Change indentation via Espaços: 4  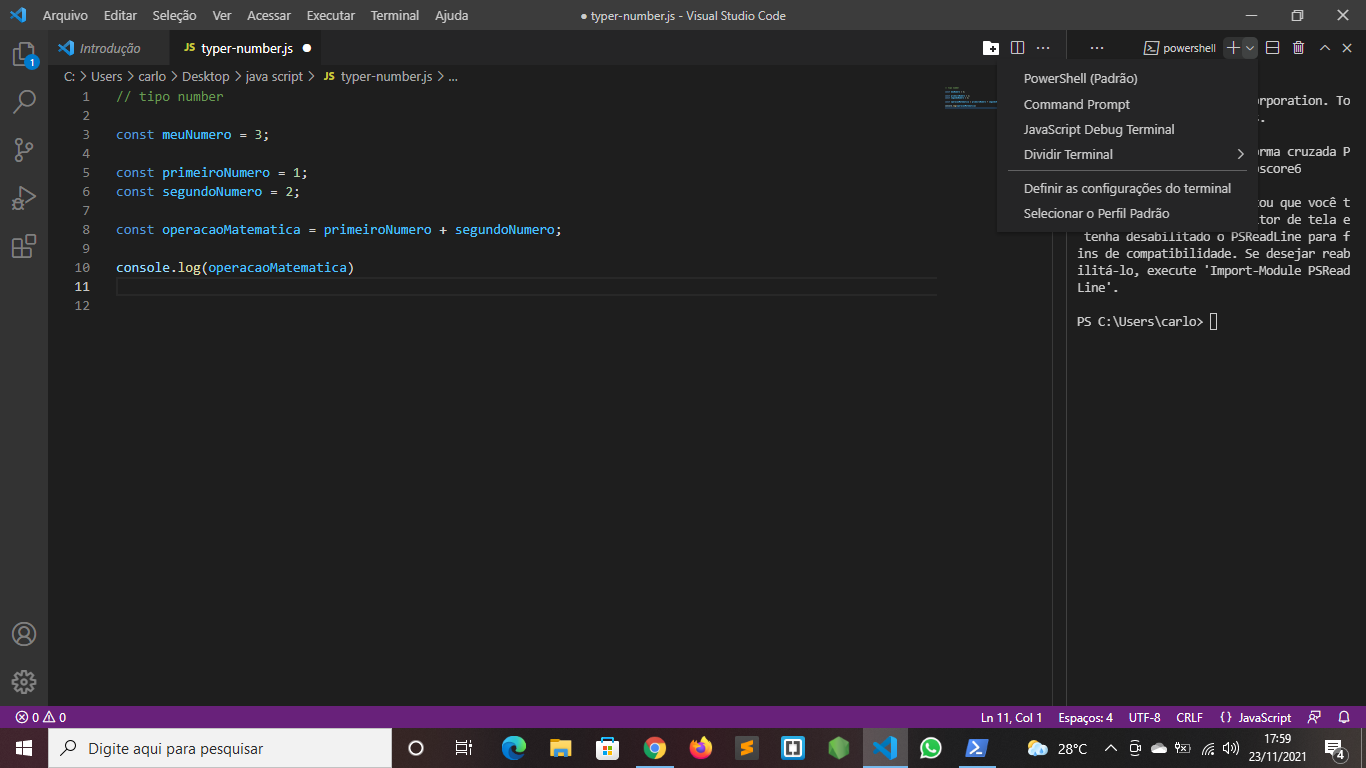(1085, 717)
